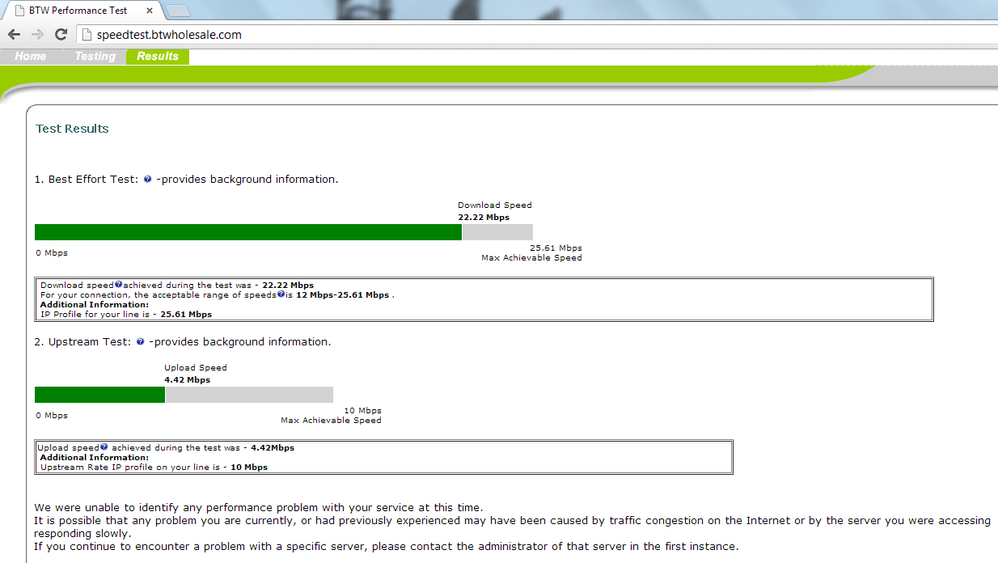The width and height of the screenshot is (998, 563).
Task: Click the green upload speed bar
Action: 100,394
